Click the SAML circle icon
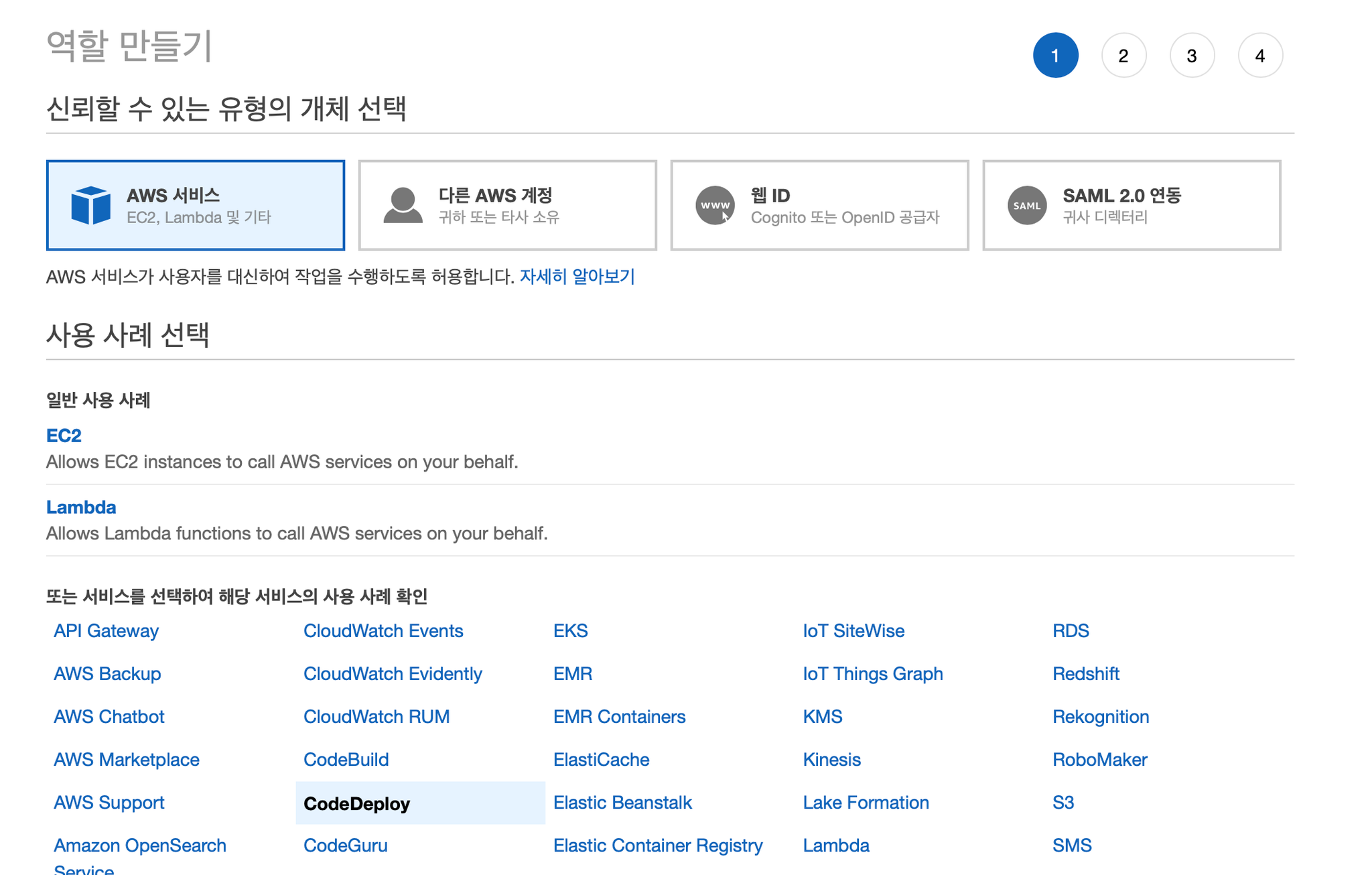 coord(1027,205)
